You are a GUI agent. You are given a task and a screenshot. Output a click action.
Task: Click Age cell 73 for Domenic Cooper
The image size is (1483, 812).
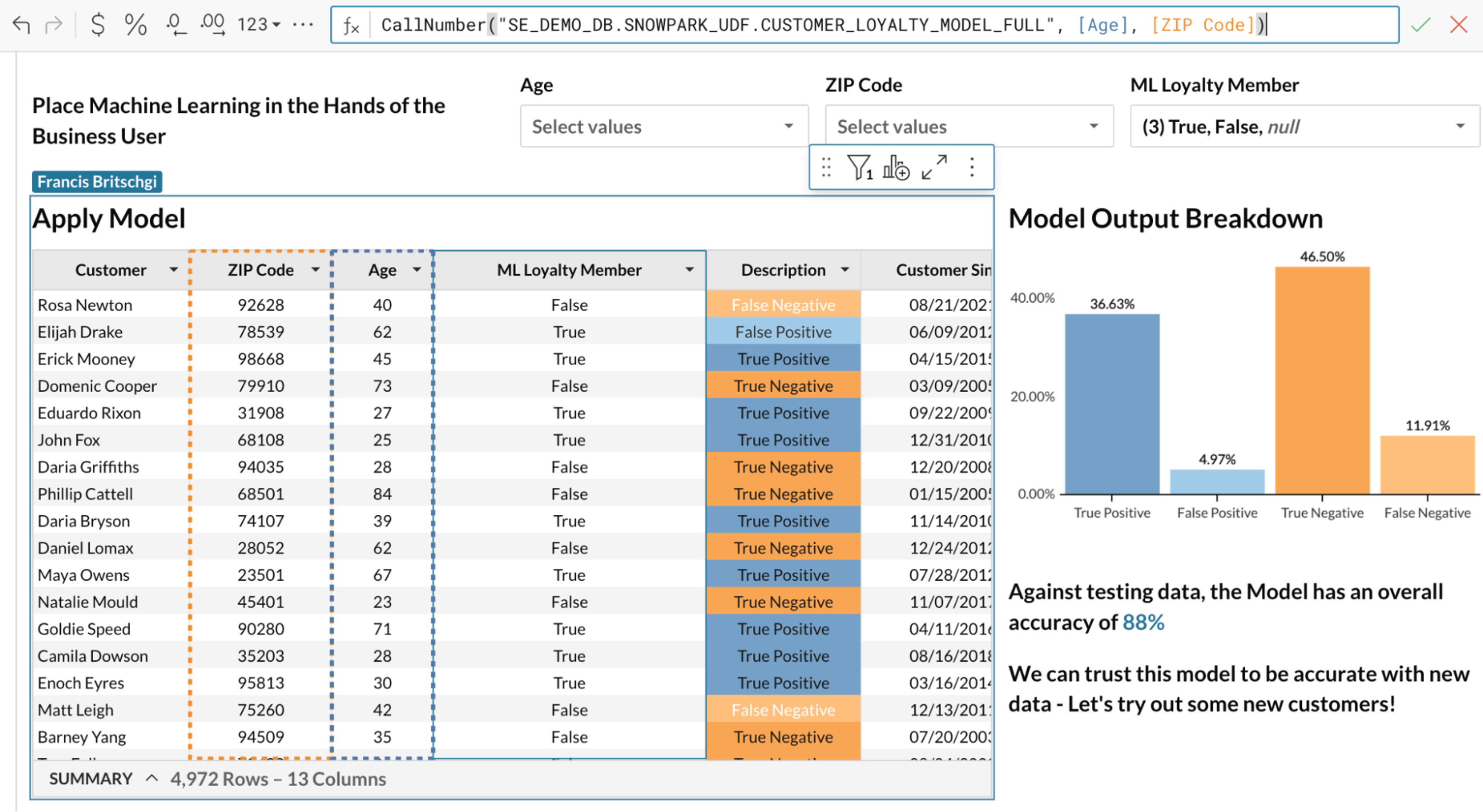382,386
